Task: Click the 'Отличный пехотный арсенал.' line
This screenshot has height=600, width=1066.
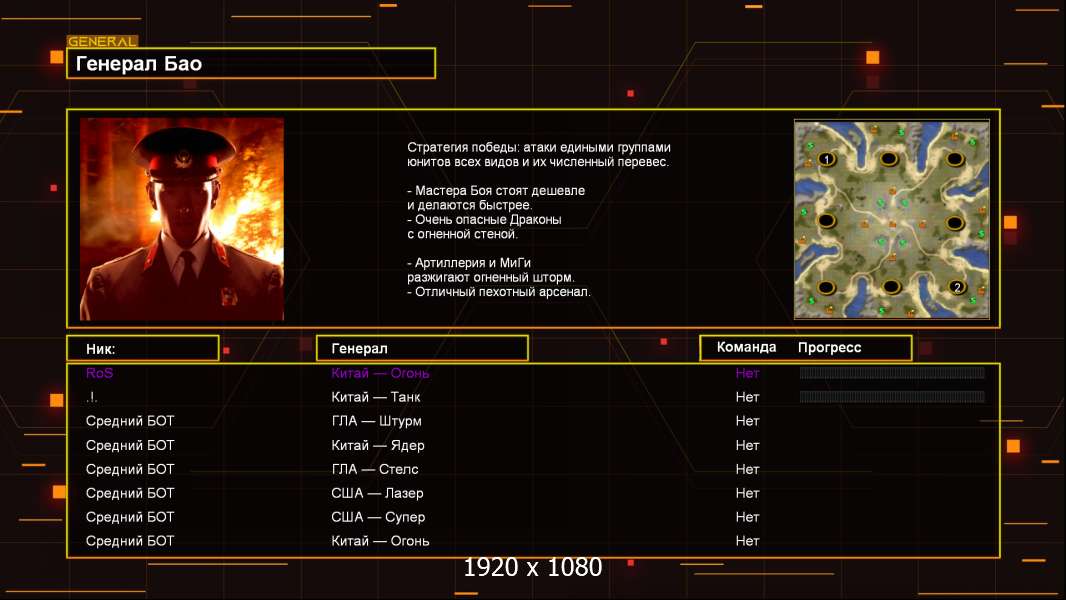Action: pos(498,292)
